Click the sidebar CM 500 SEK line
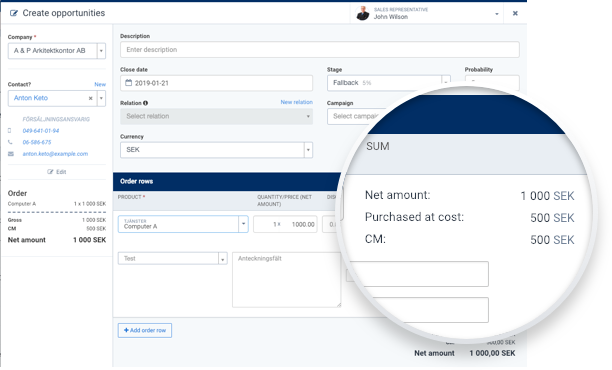Viewport: 612px width, 370px height. pyautogui.click(x=57, y=229)
